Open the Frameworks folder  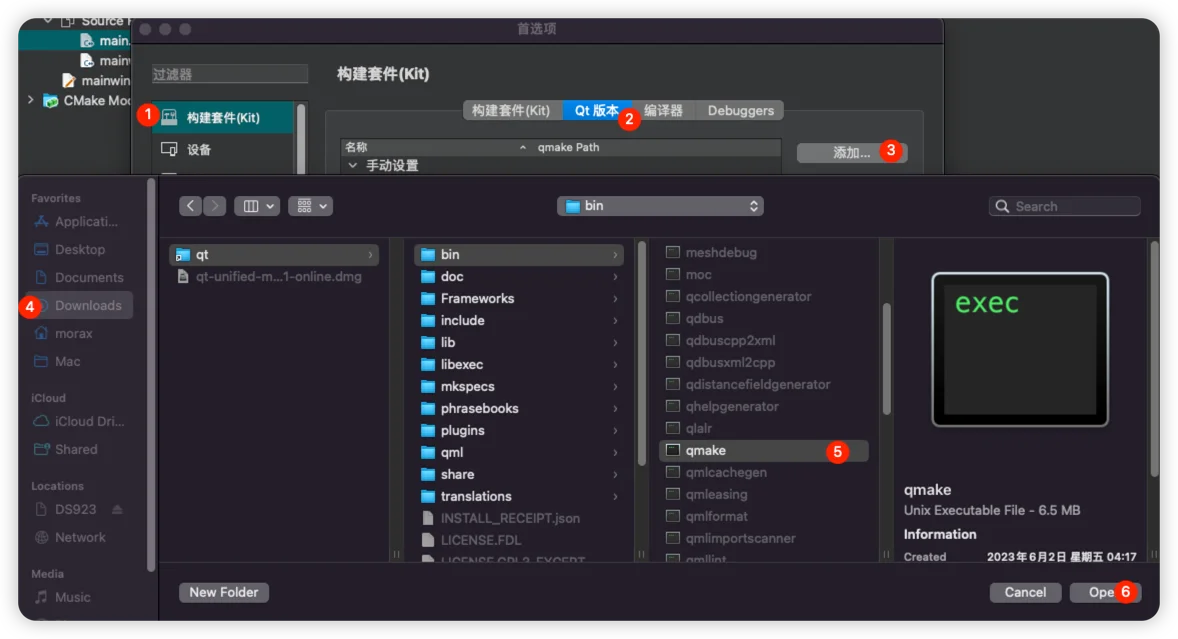pos(519,298)
